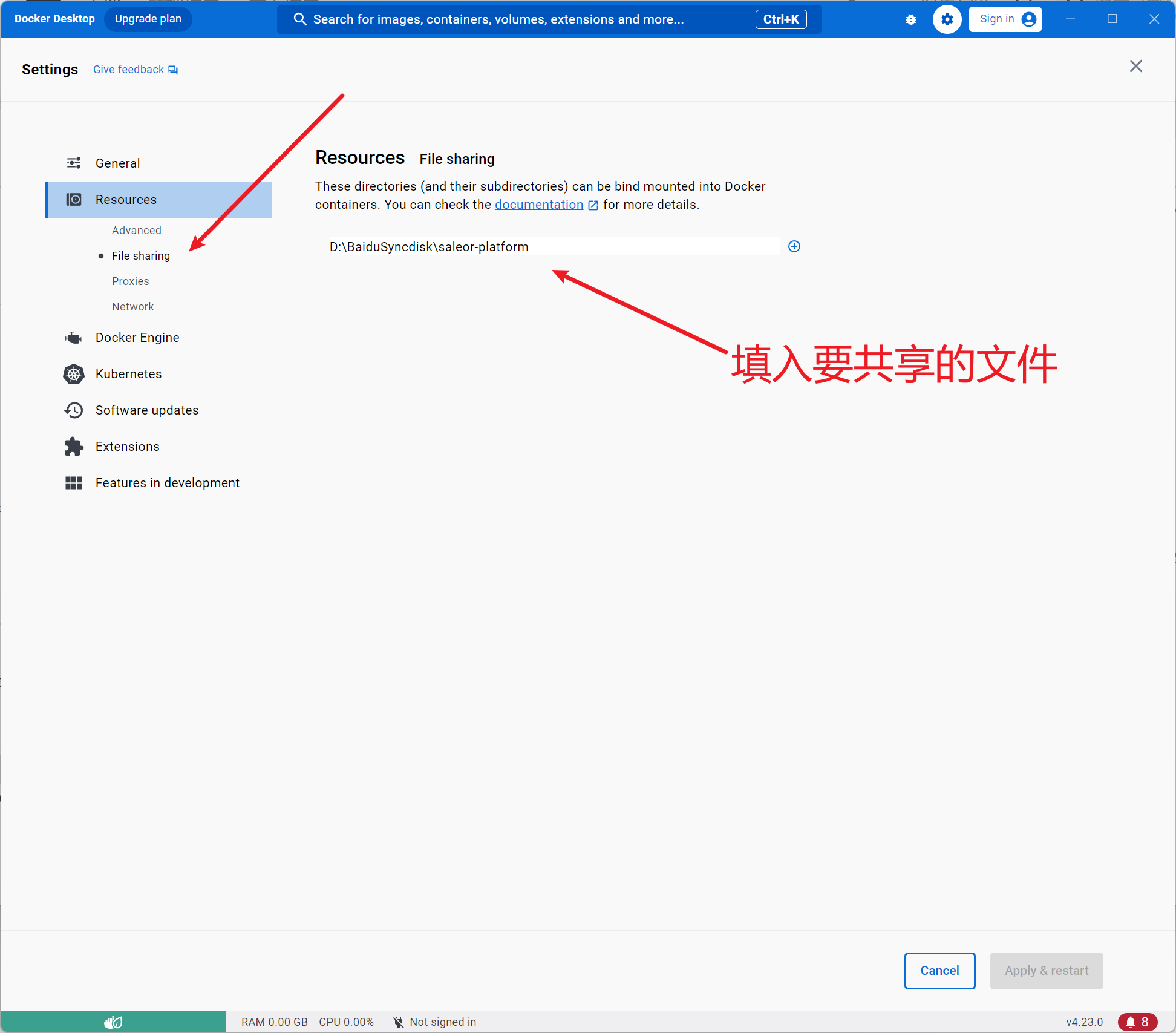Open Software updates section
1176x1033 pixels.
[x=146, y=410]
